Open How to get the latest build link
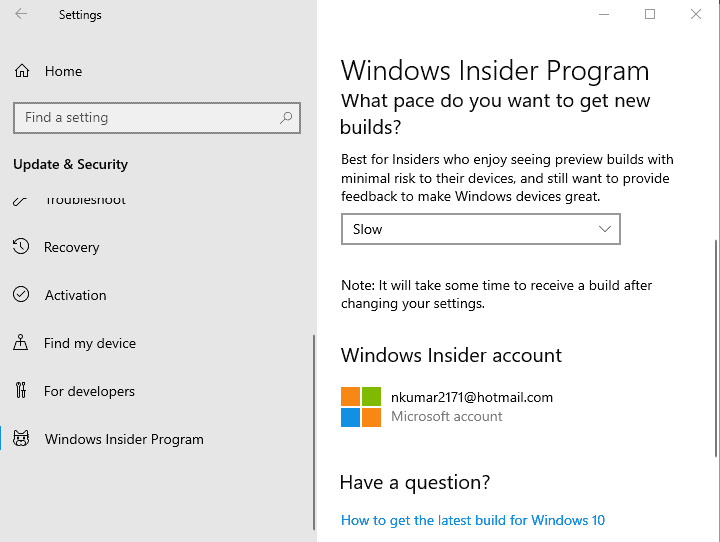The image size is (720, 542). click(473, 520)
